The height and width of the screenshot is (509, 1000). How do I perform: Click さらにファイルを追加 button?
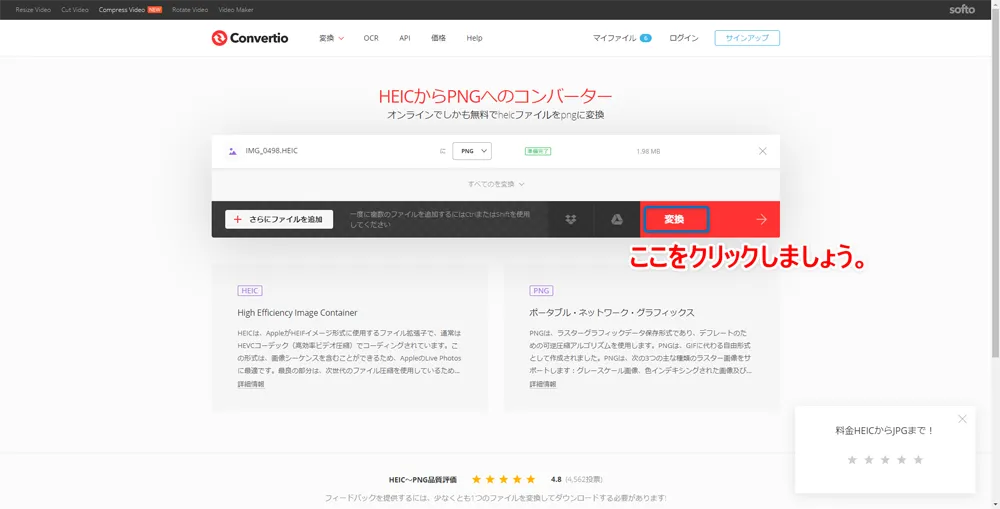pos(279,219)
